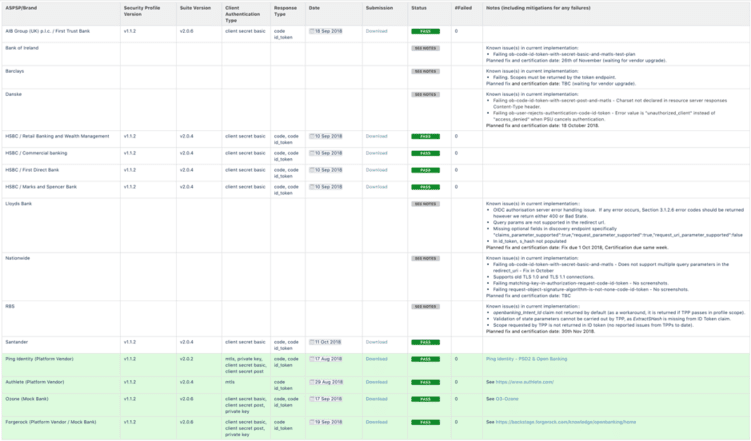Viewport: 751px width, 441px height.
Task: Open the Download link for HSBC First Direct Bank
Action: click(x=376, y=170)
